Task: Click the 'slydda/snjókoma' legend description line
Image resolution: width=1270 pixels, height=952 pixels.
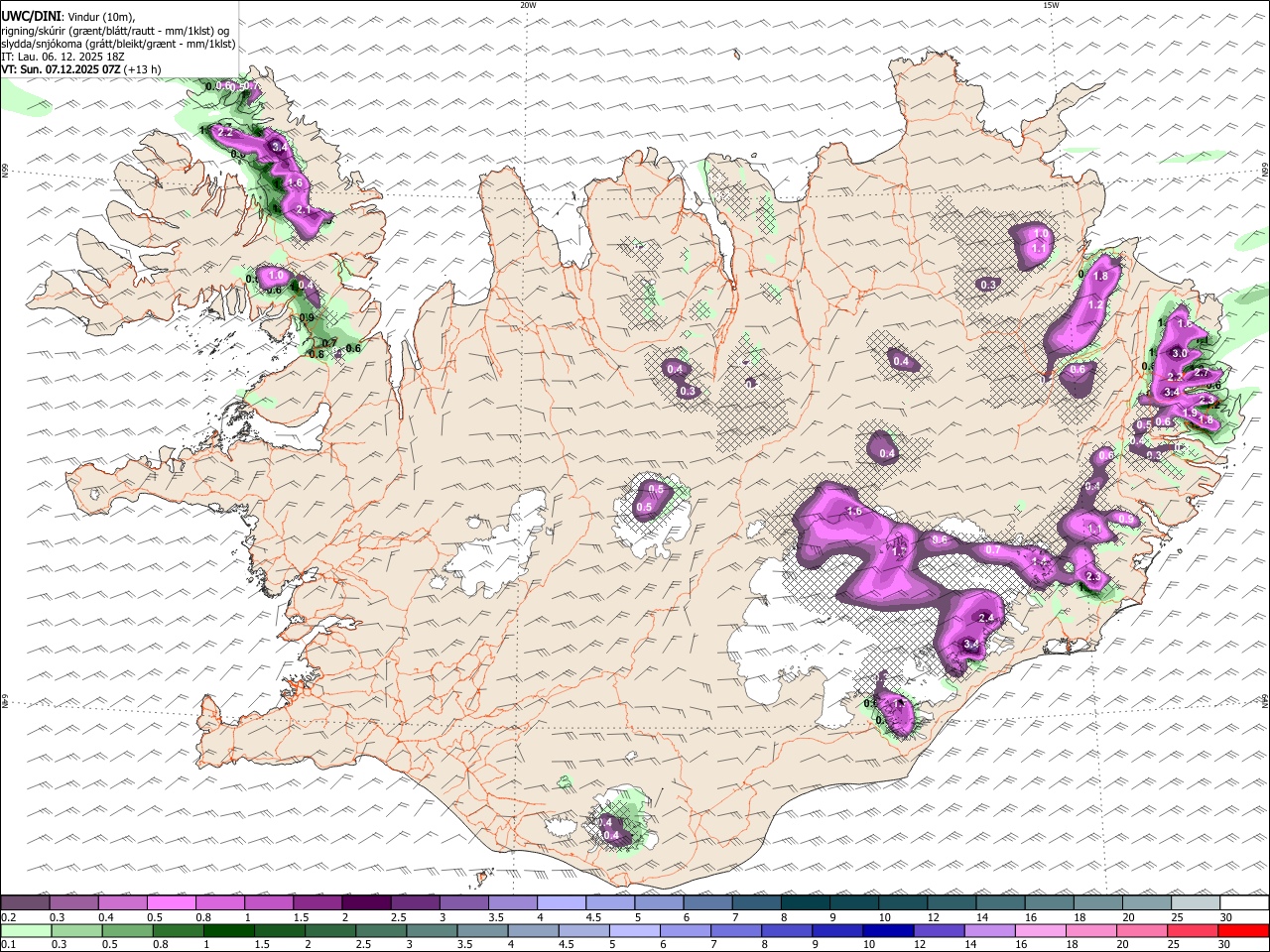Action: point(118,44)
